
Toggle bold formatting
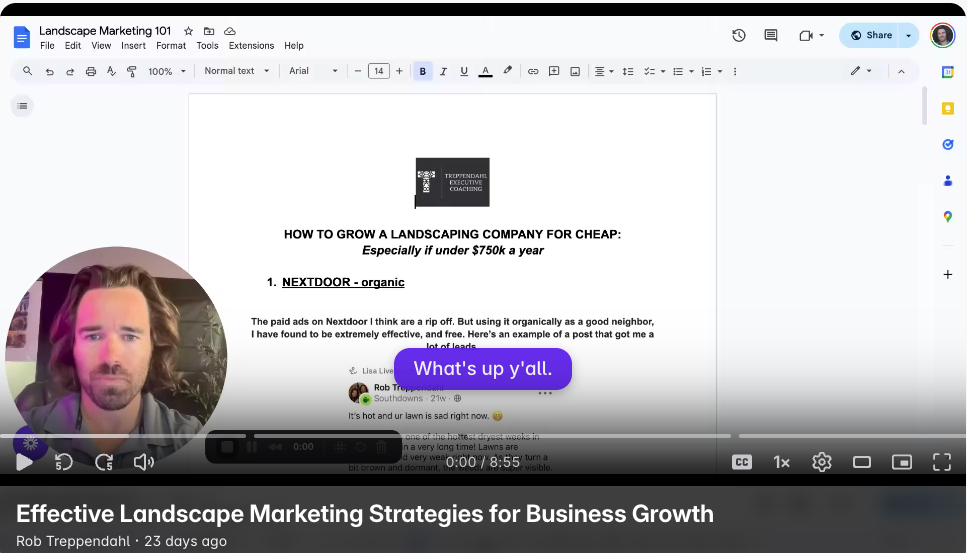pos(422,72)
